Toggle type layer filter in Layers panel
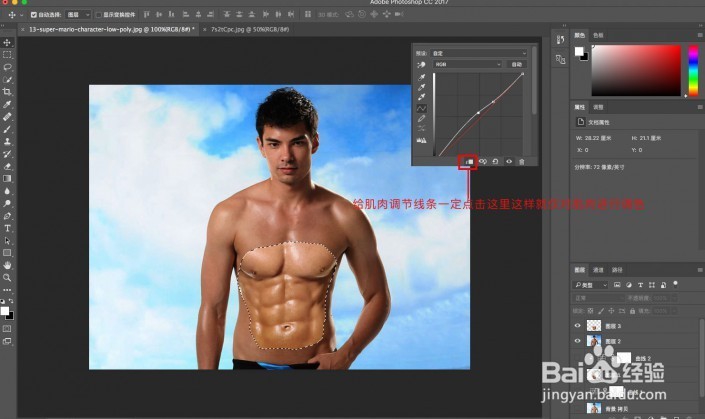 pyautogui.click(x=640, y=285)
